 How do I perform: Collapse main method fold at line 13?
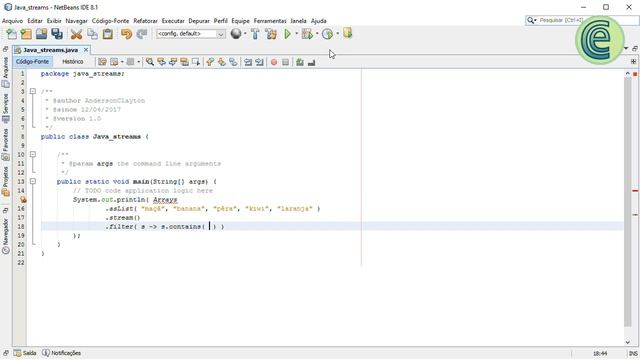point(33,181)
